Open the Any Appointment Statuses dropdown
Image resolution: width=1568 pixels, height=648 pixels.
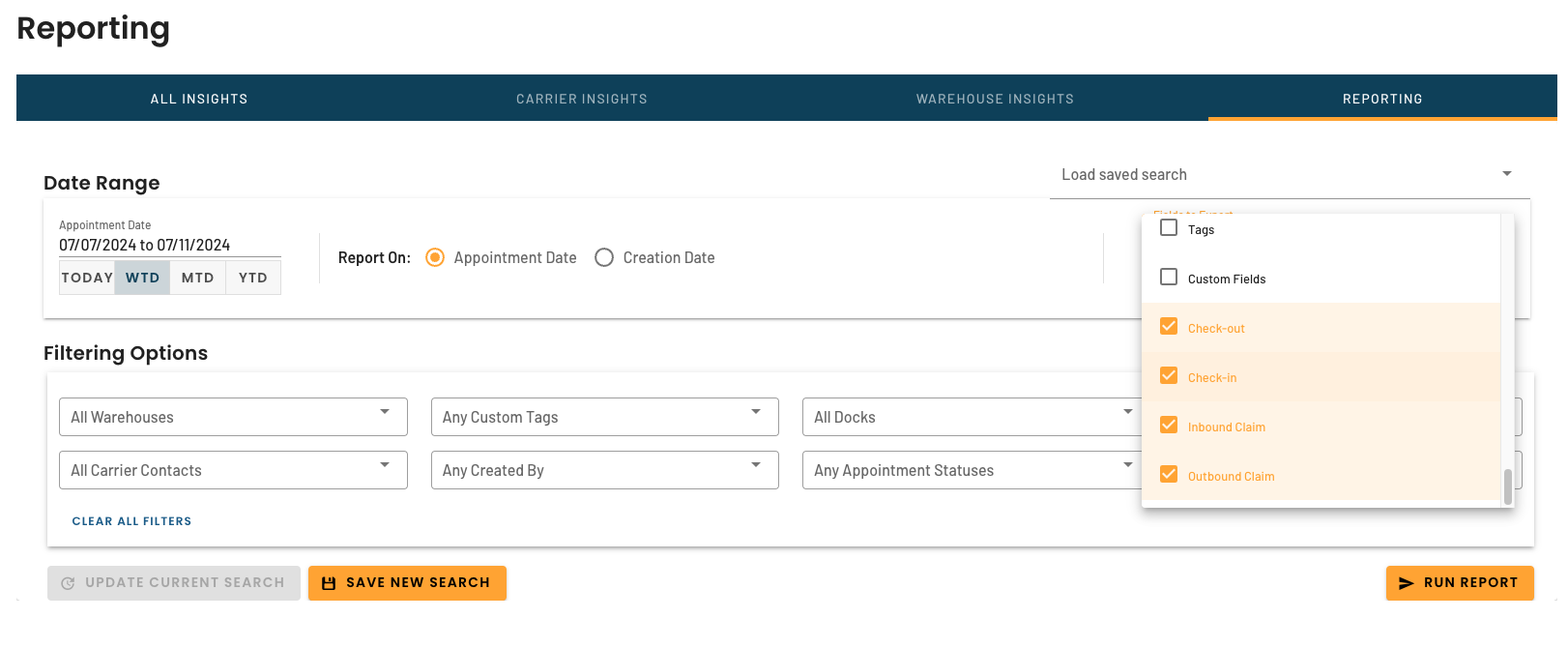click(972, 470)
